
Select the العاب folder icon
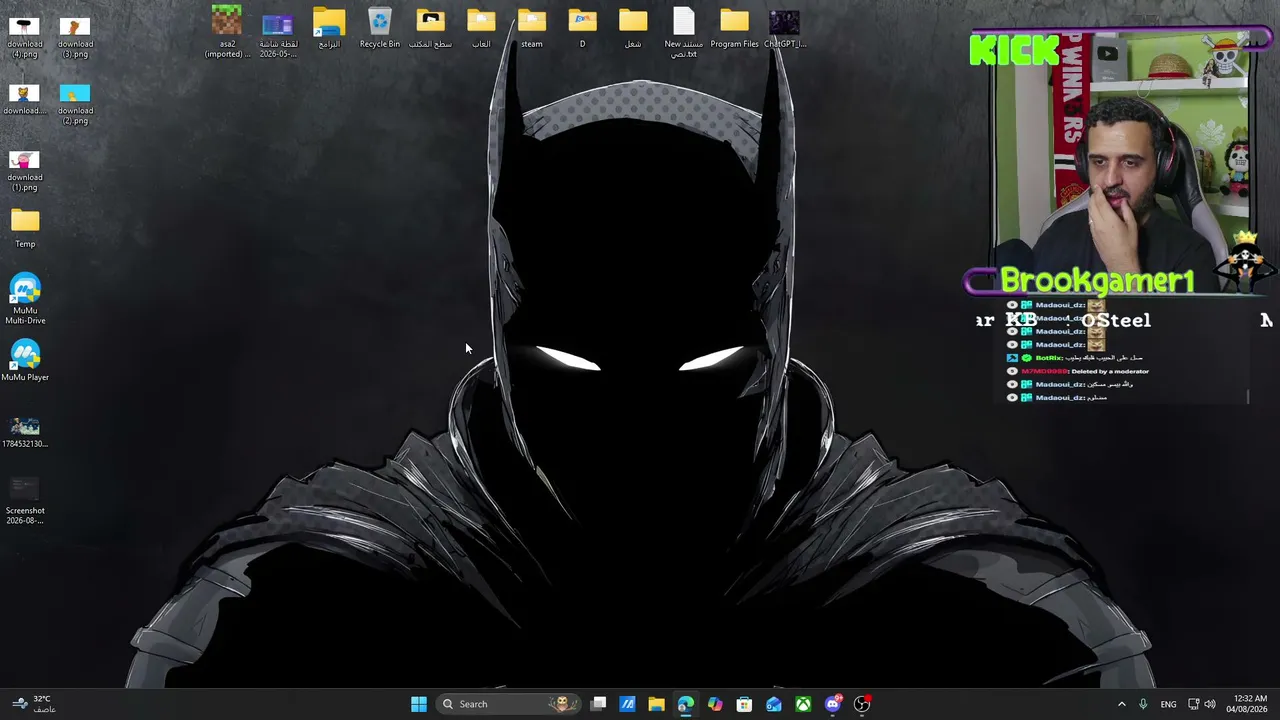tap(481, 28)
